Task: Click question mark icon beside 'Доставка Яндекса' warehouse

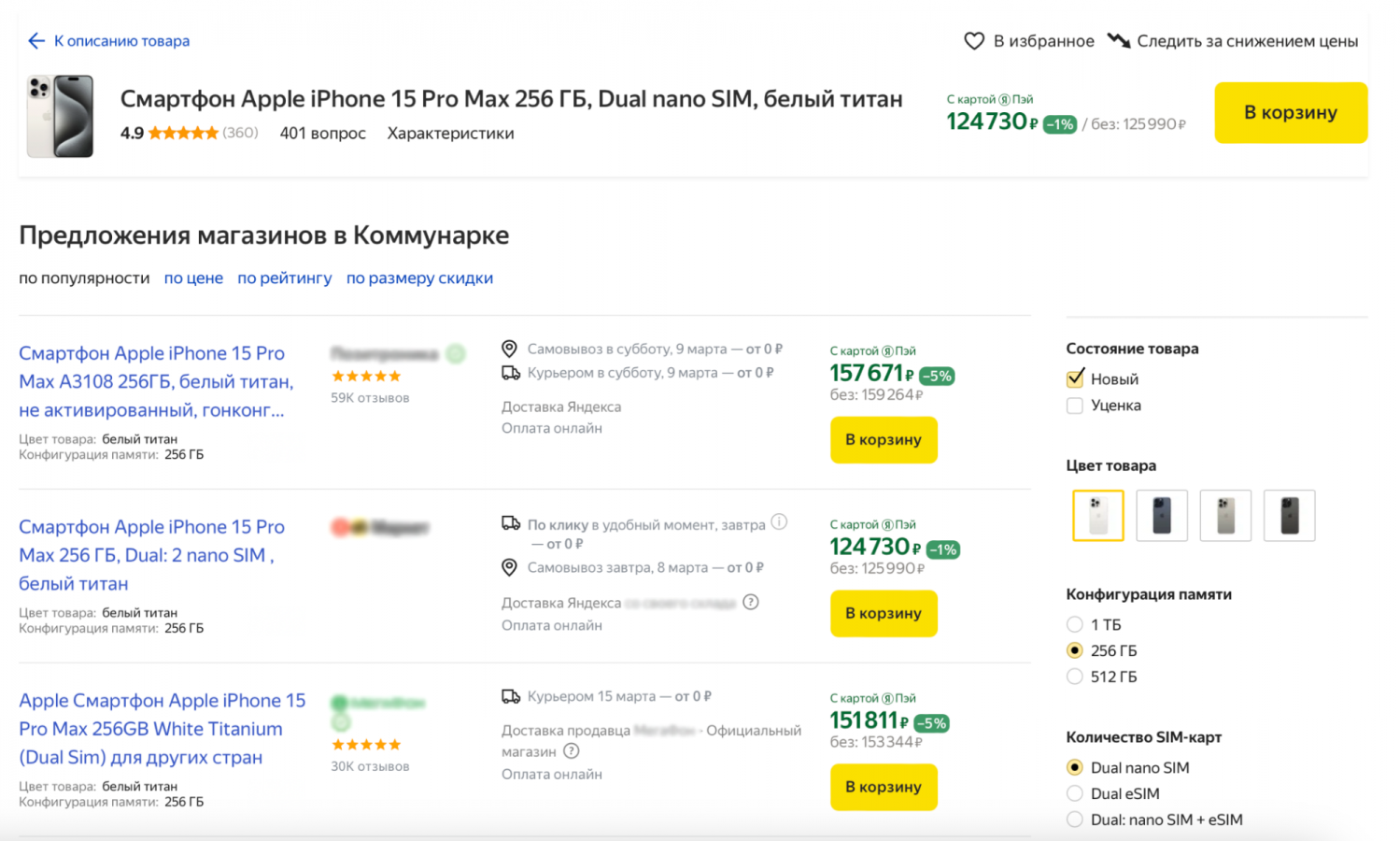Action: click(x=751, y=603)
